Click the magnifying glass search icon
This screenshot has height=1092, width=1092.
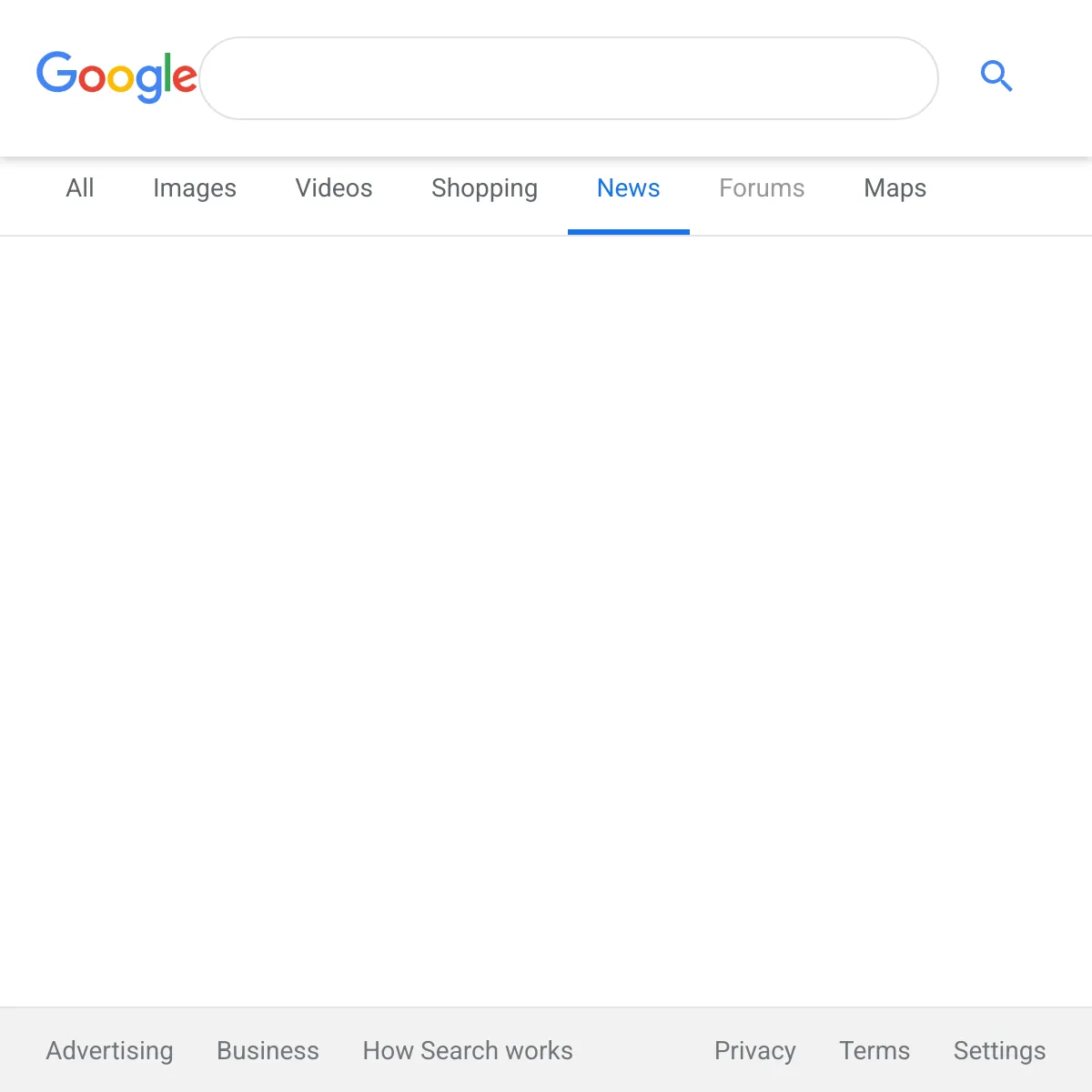click(x=996, y=76)
